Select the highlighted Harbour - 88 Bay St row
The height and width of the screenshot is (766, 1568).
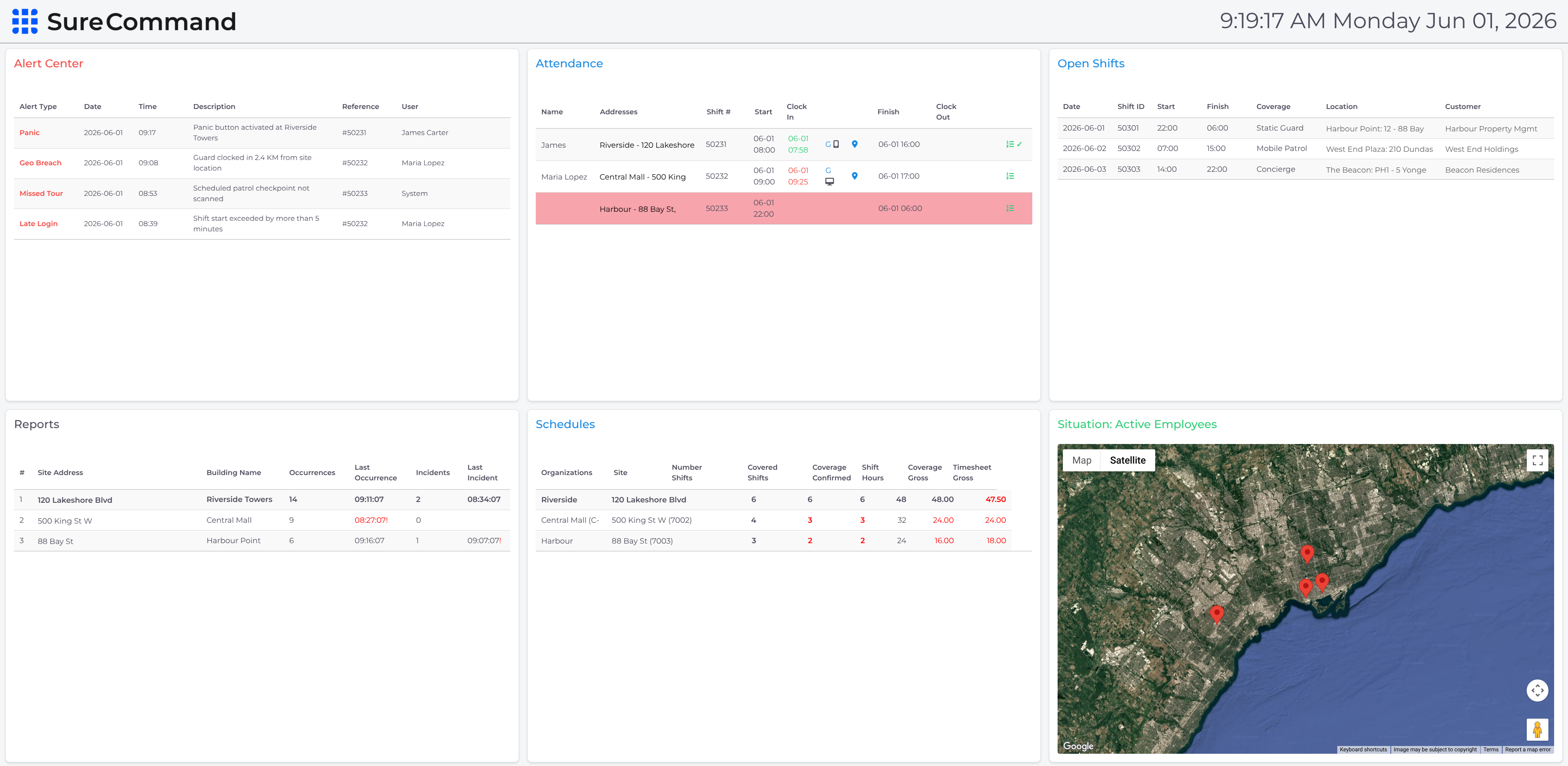tap(784, 208)
